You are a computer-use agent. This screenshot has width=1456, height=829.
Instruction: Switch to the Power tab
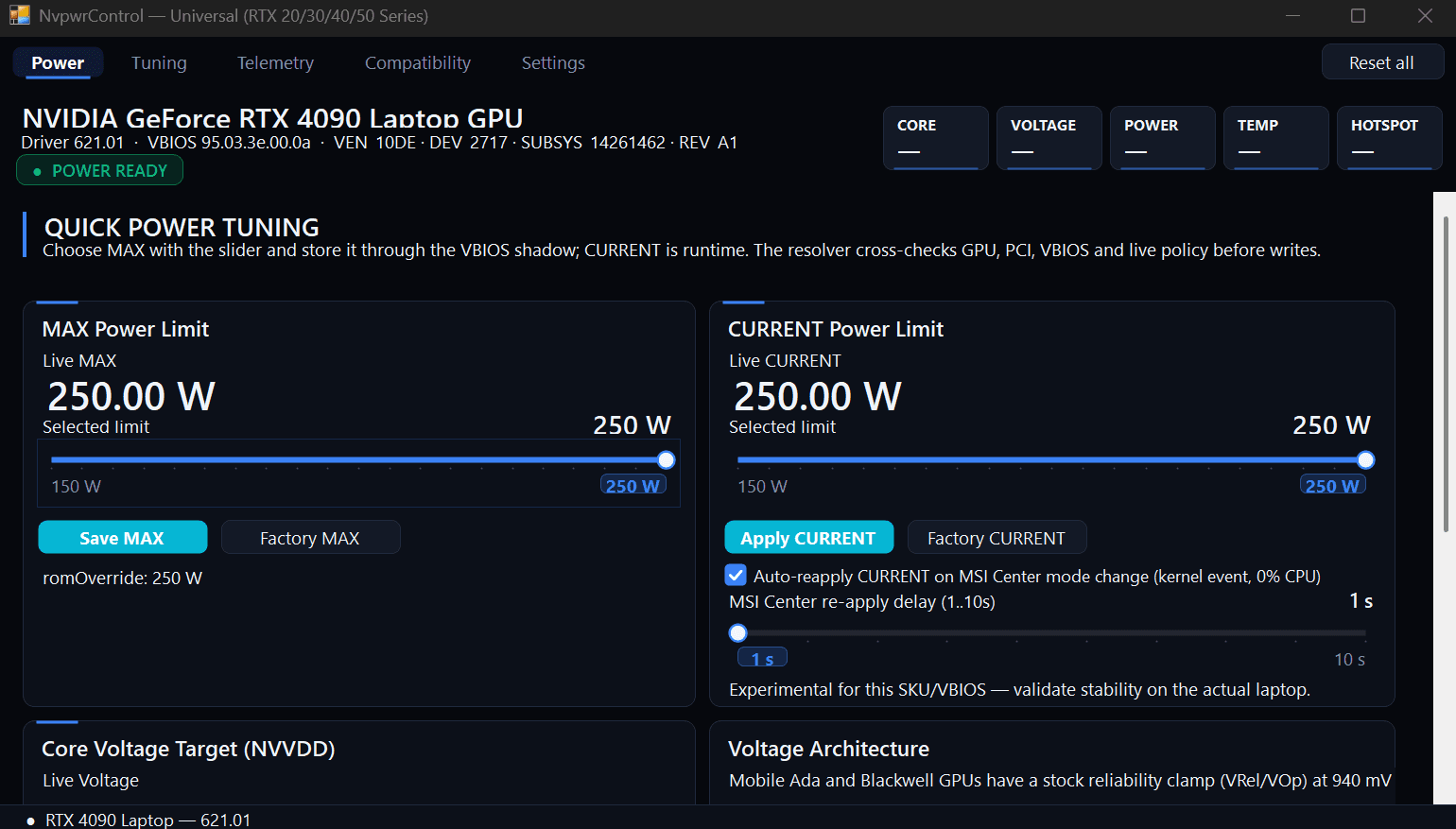point(58,63)
